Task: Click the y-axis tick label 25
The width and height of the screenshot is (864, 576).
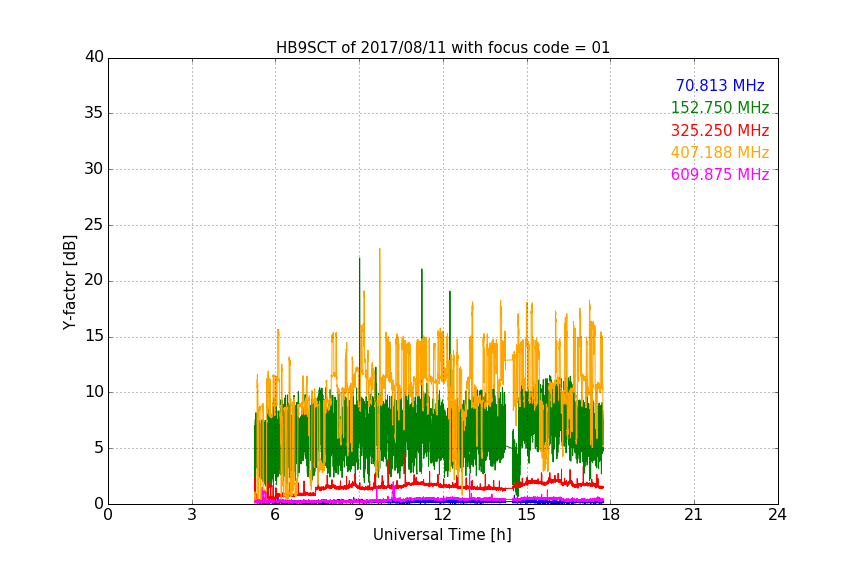Action: [94, 224]
